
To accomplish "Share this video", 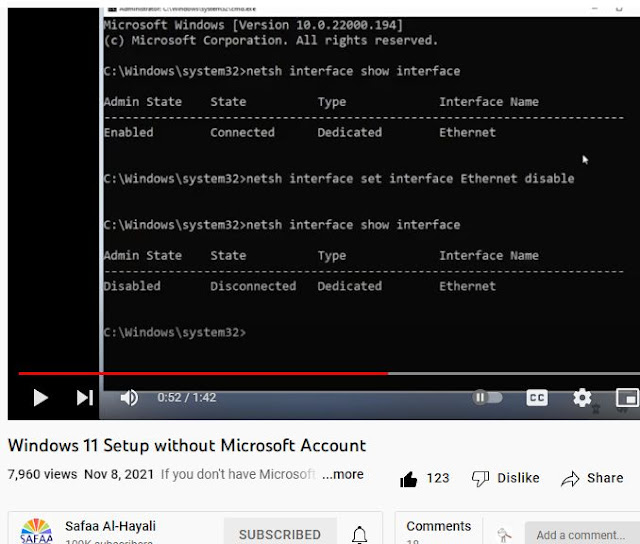I will [592, 478].
